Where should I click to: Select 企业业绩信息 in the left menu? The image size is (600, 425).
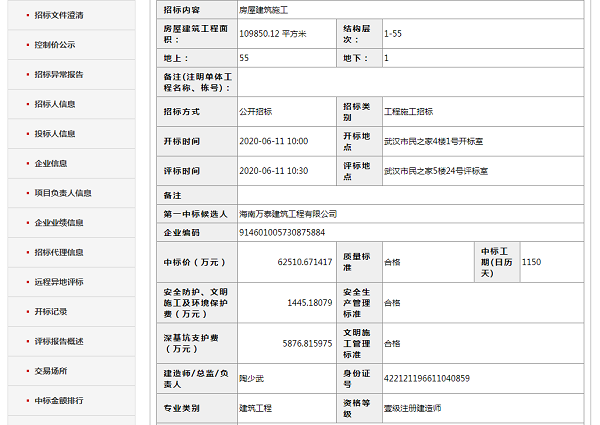(x=59, y=223)
